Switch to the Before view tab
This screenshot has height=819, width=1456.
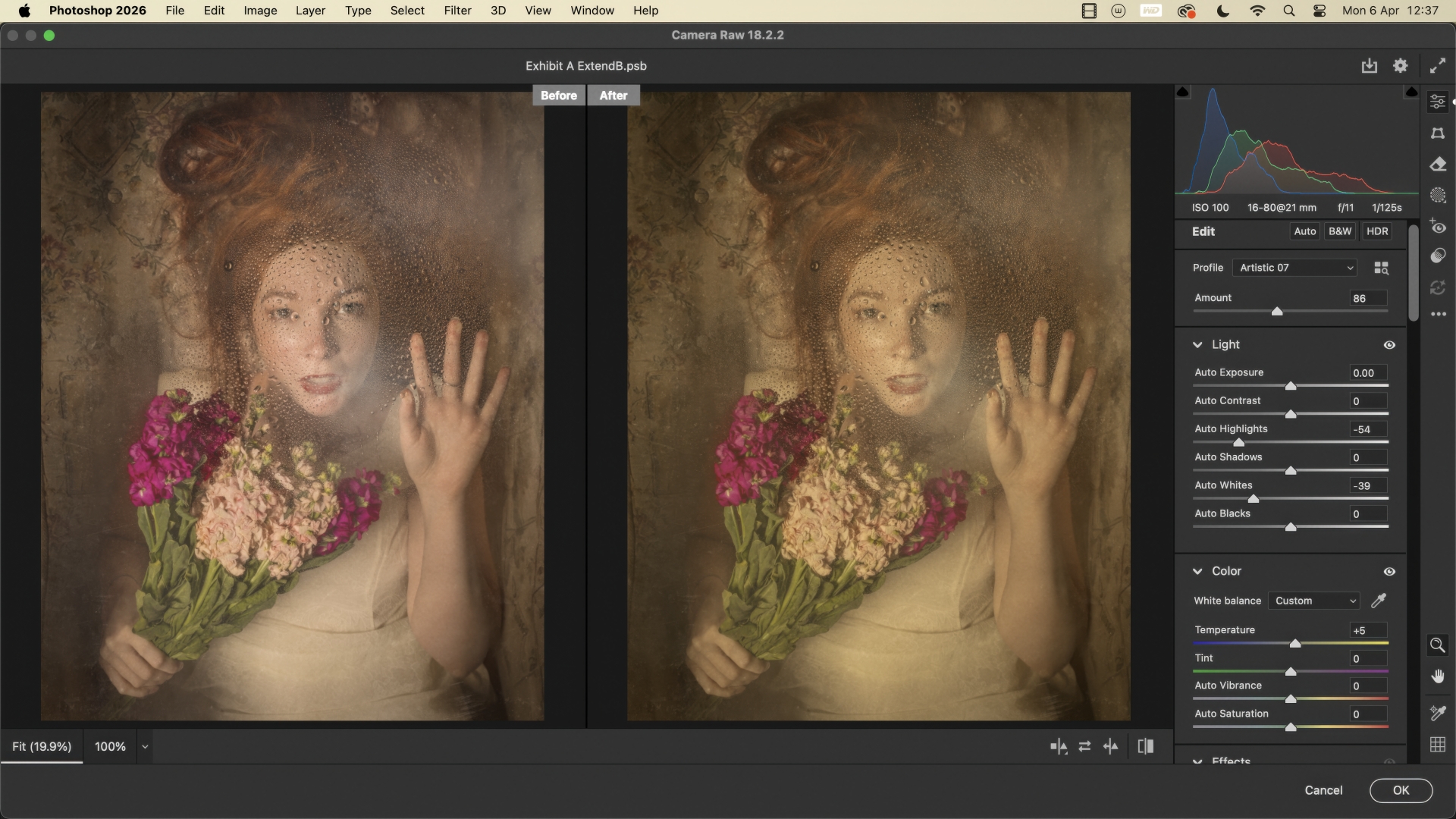[x=558, y=96]
